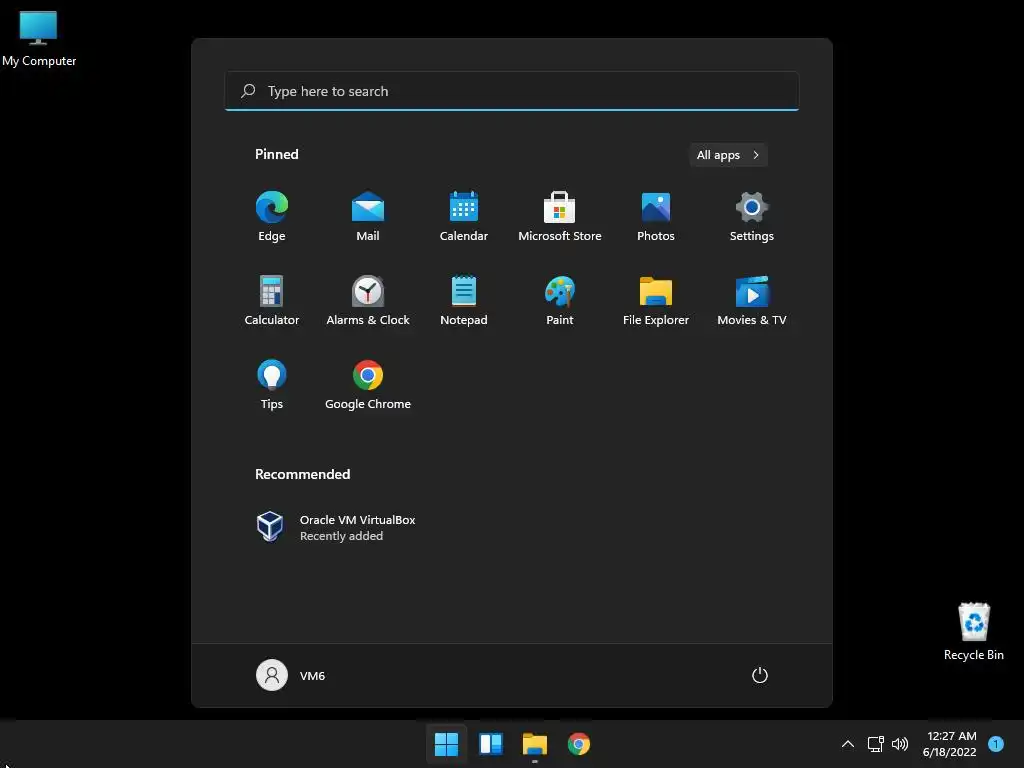Launch the Calculator app

[x=272, y=300]
